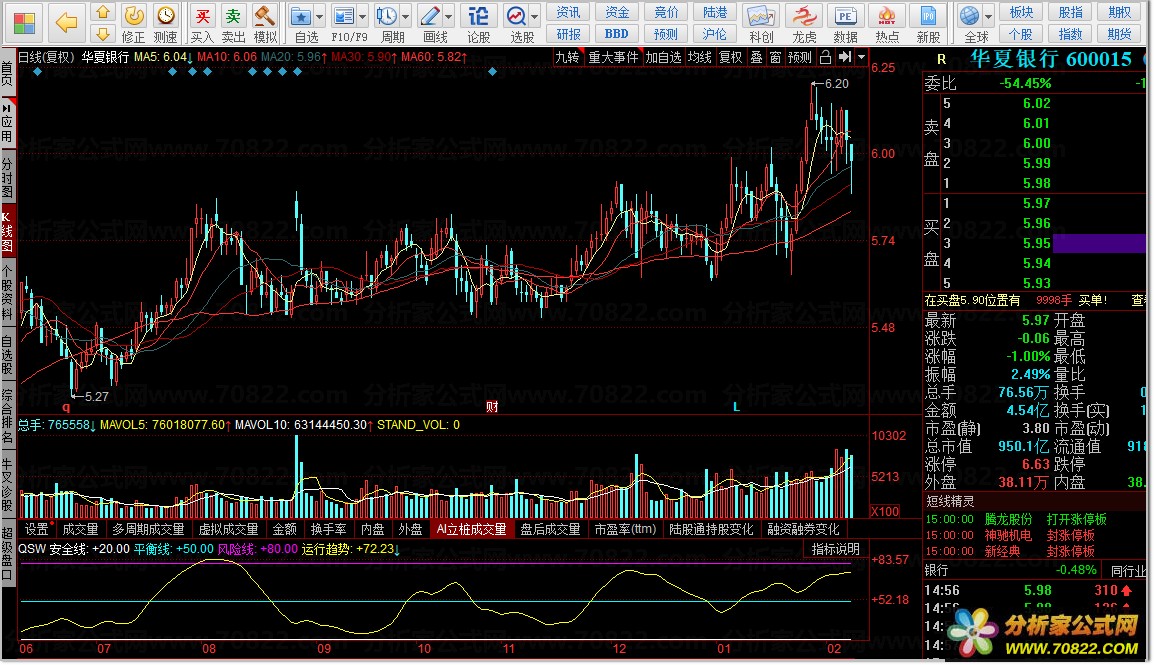Open the 模拟 gavel simulation icon
The image size is (1155, 665).
coord(264,15)
